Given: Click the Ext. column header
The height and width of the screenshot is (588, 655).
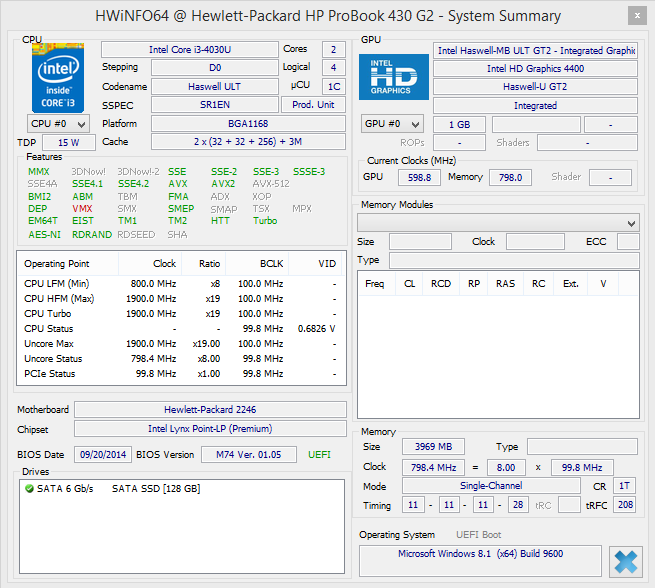Looking at the screenshot, I should click(571, 284).
